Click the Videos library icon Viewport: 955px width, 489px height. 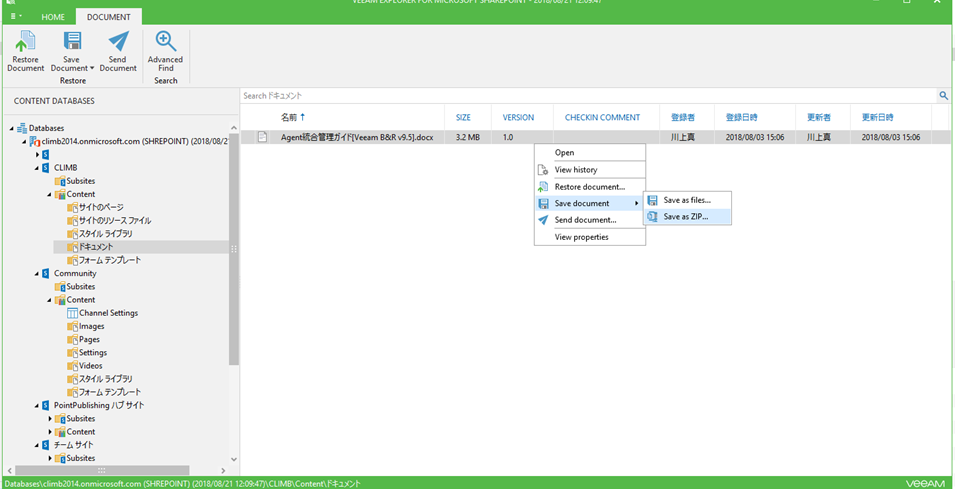[x=72, y=366]
